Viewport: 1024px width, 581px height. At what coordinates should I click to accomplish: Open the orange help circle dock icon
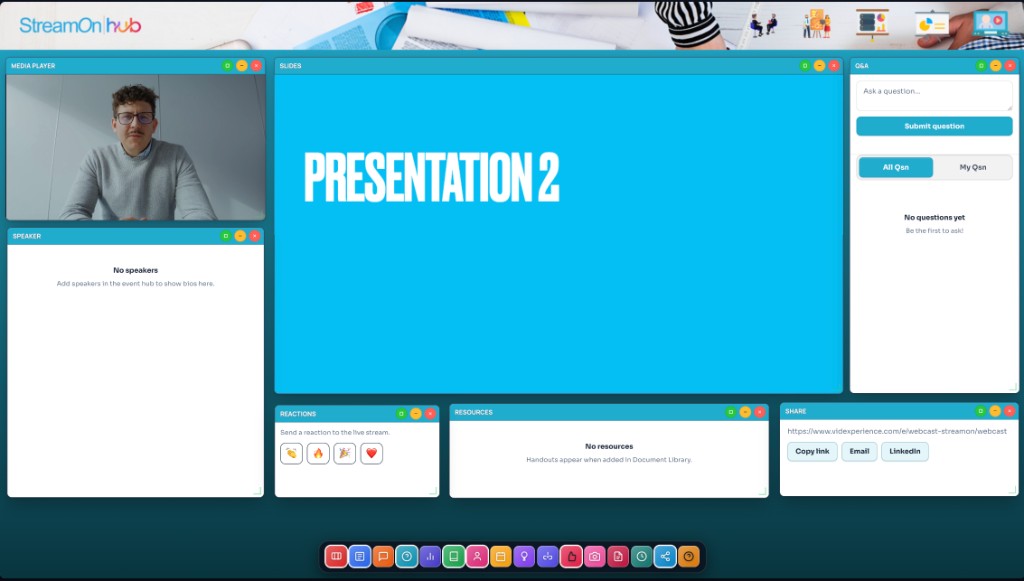(x=689, y=556)
